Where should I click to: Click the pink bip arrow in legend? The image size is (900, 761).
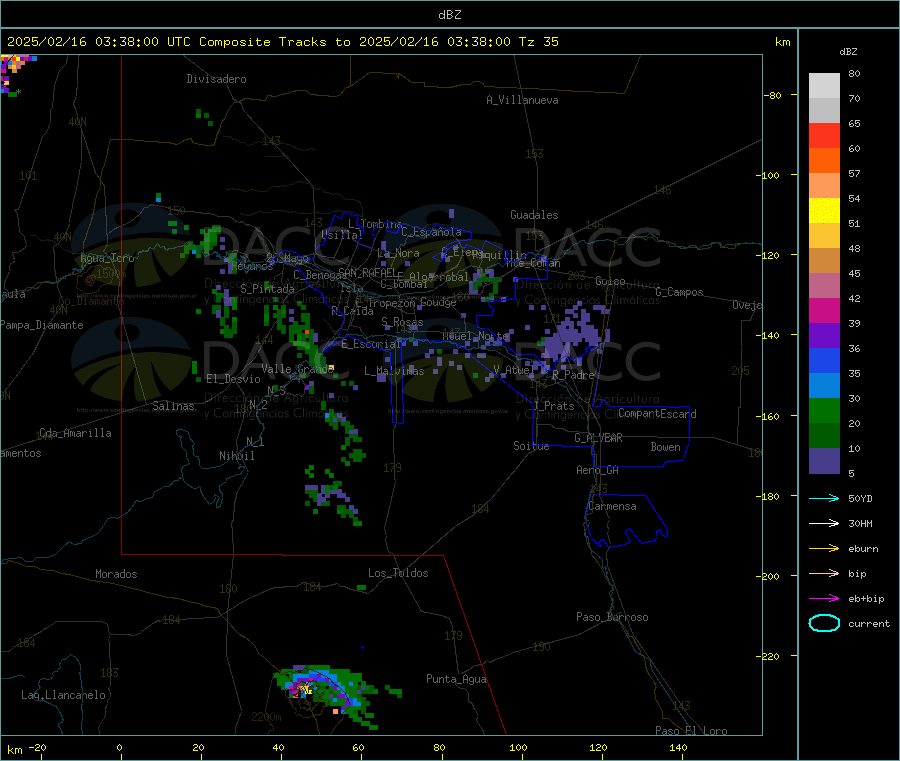click(824, 573)
